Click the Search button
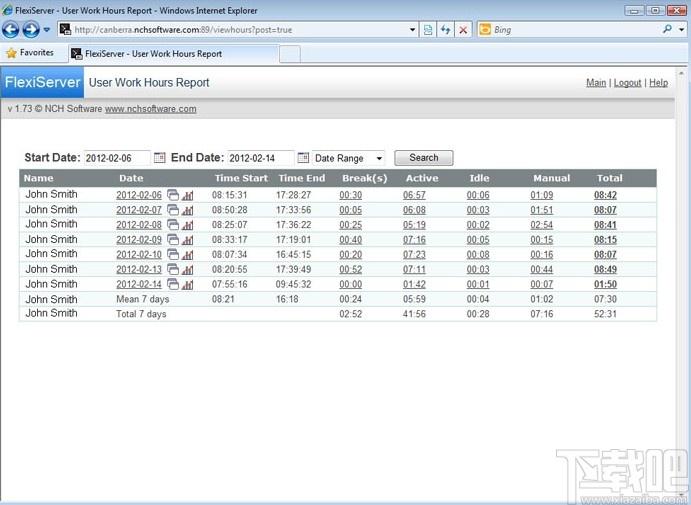691x505 pixels. pyautogui.click(x=424, y=158)
